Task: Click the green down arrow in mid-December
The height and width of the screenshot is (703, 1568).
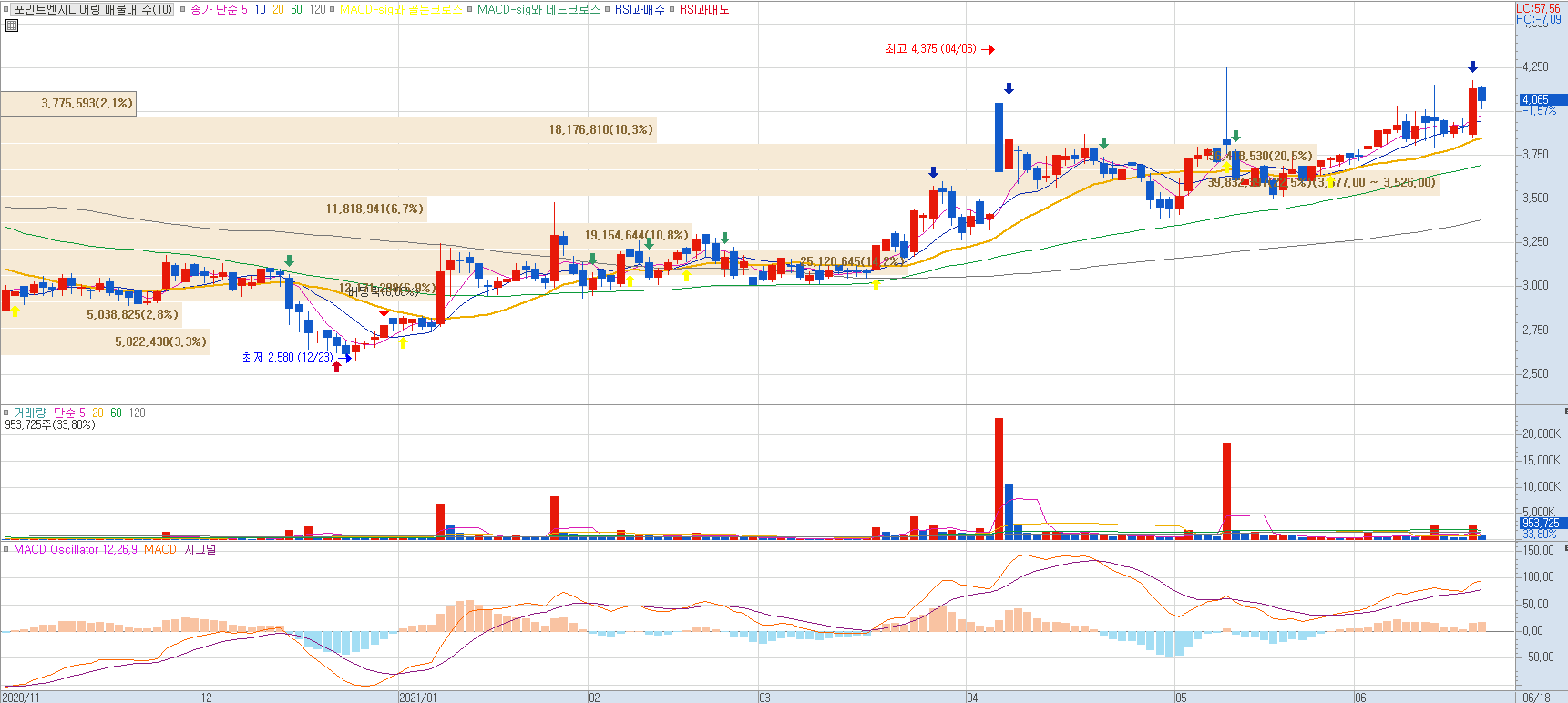Action: coord(290,260)
